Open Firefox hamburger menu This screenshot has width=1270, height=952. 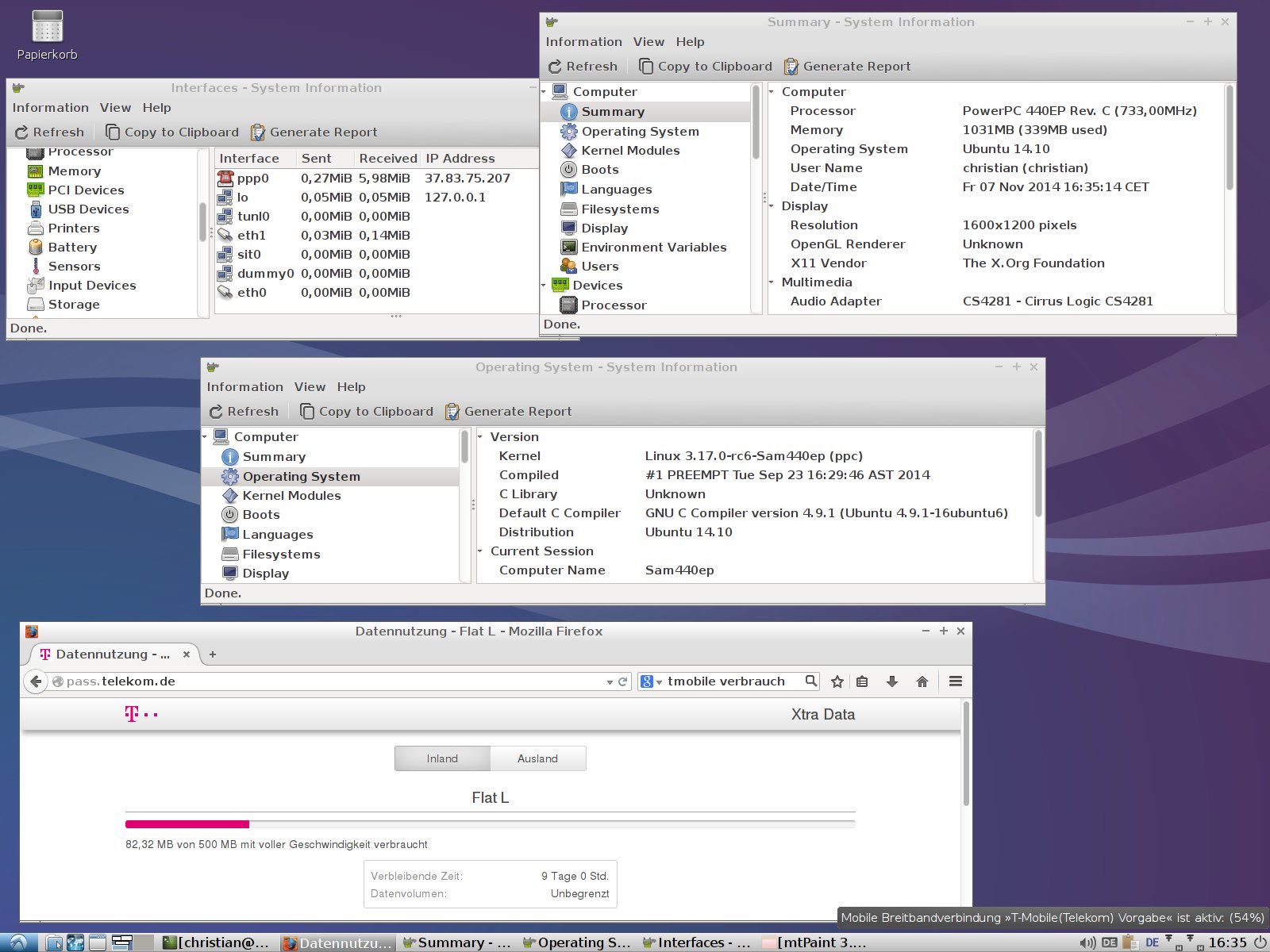tap(955, 681)
